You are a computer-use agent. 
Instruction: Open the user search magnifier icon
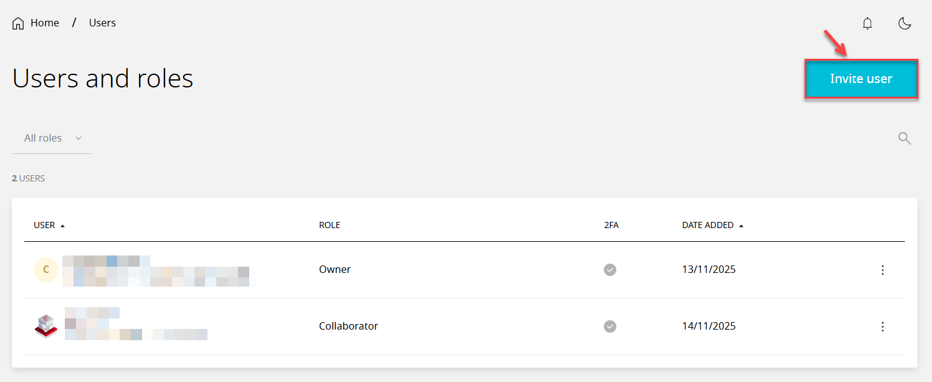(904, 138)
